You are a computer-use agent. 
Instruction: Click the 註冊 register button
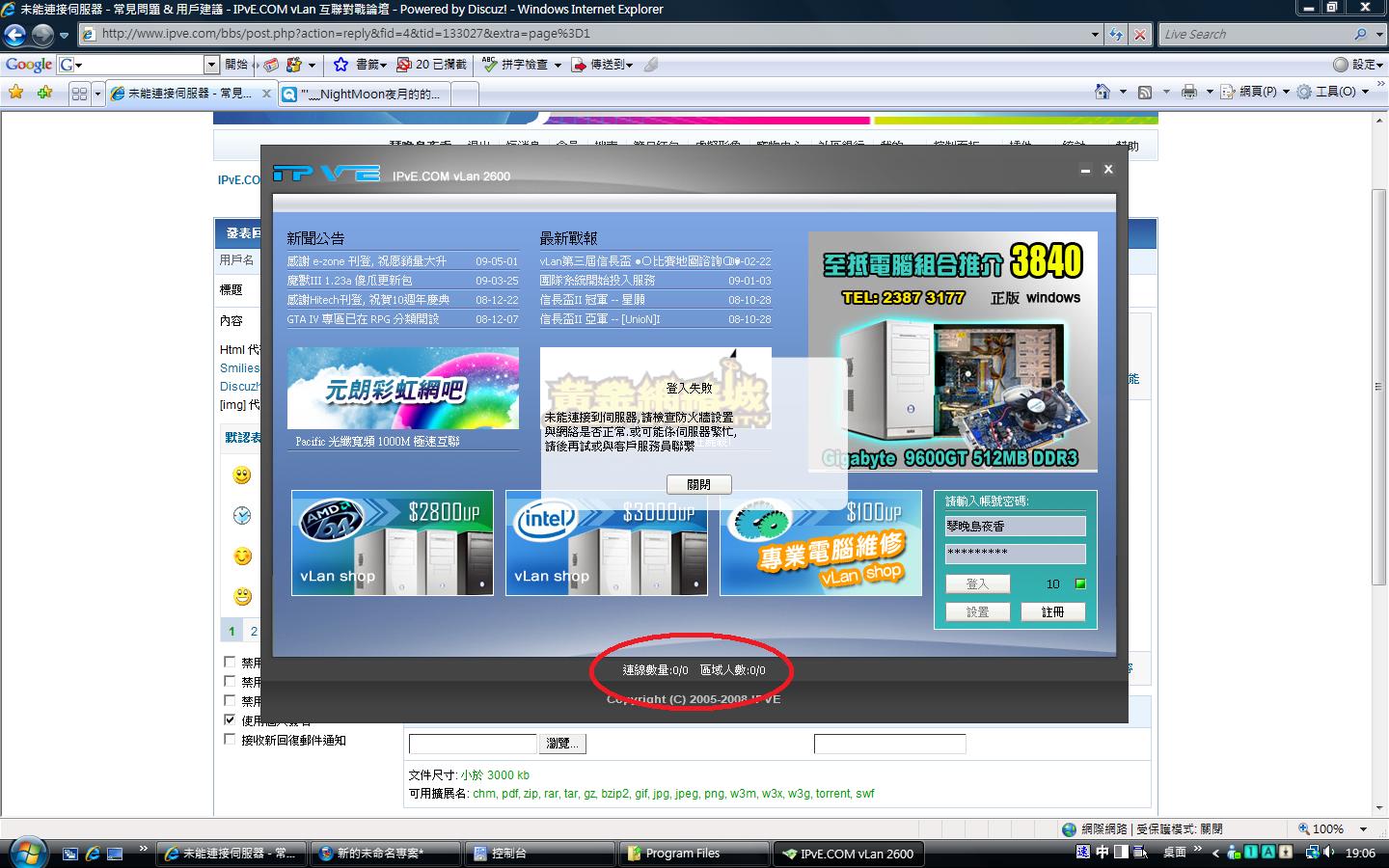coord(1051,612)
